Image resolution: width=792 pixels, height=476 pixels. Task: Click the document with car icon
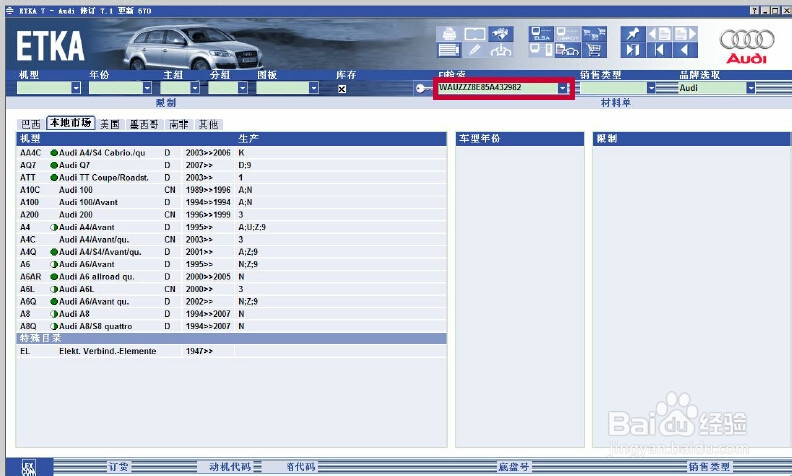[568, 50]
